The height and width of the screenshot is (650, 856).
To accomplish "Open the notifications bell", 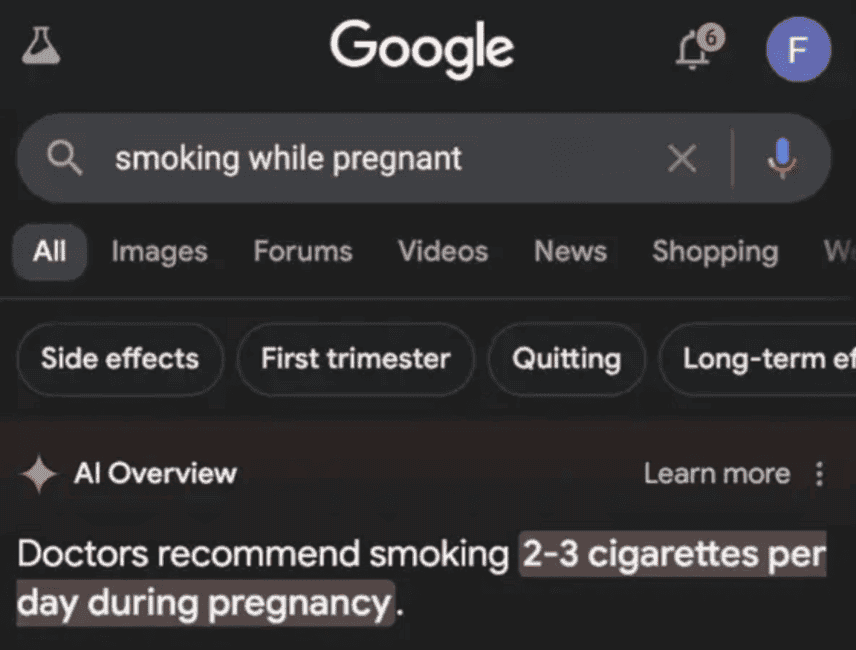I will (698, 47).
